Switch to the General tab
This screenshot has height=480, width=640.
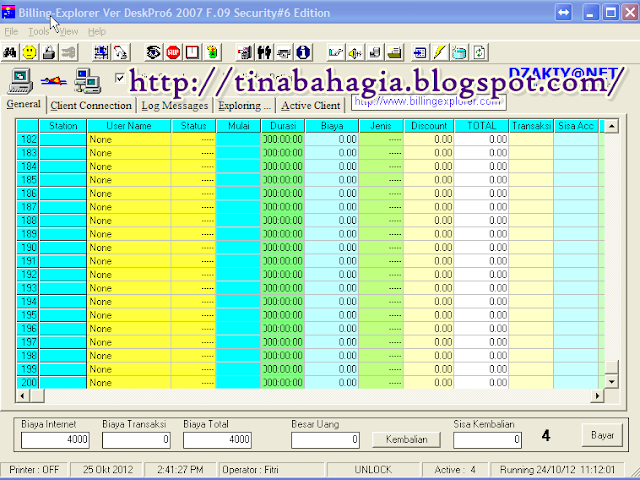(23, 104)
